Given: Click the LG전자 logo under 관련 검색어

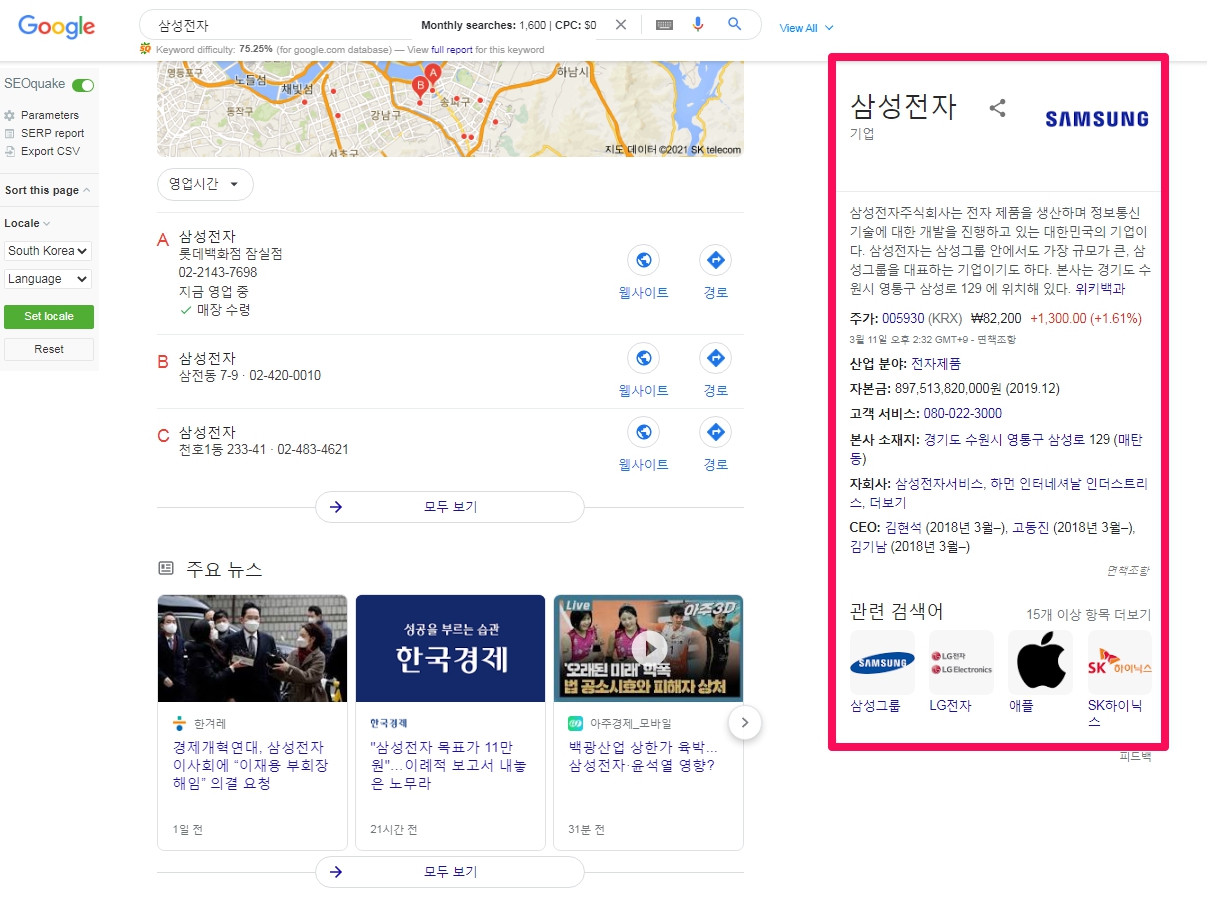Looking at the screenshot, I should pos(960,660).
